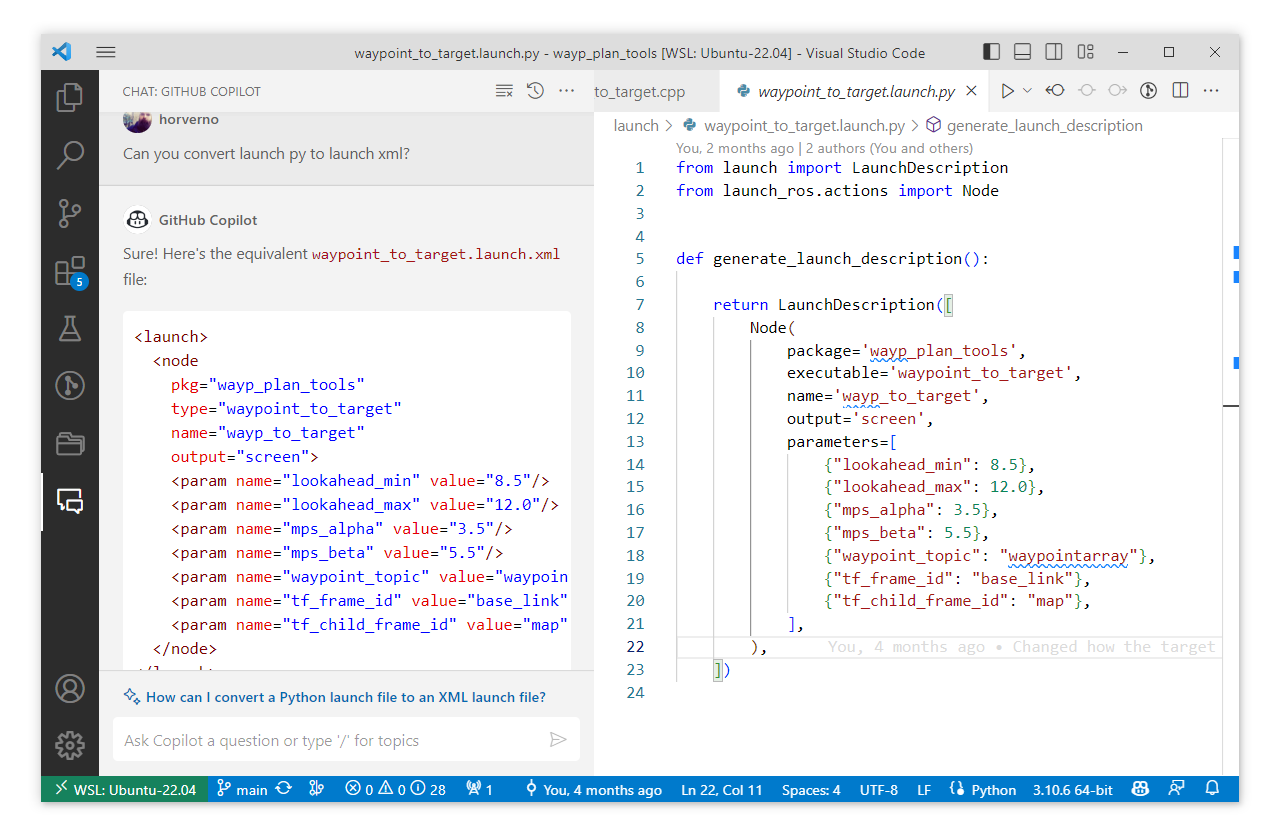This screenshot has height=837, width=1287.
Task: Switch to the to_target.cpp tab
Action: tap(640, 92)
